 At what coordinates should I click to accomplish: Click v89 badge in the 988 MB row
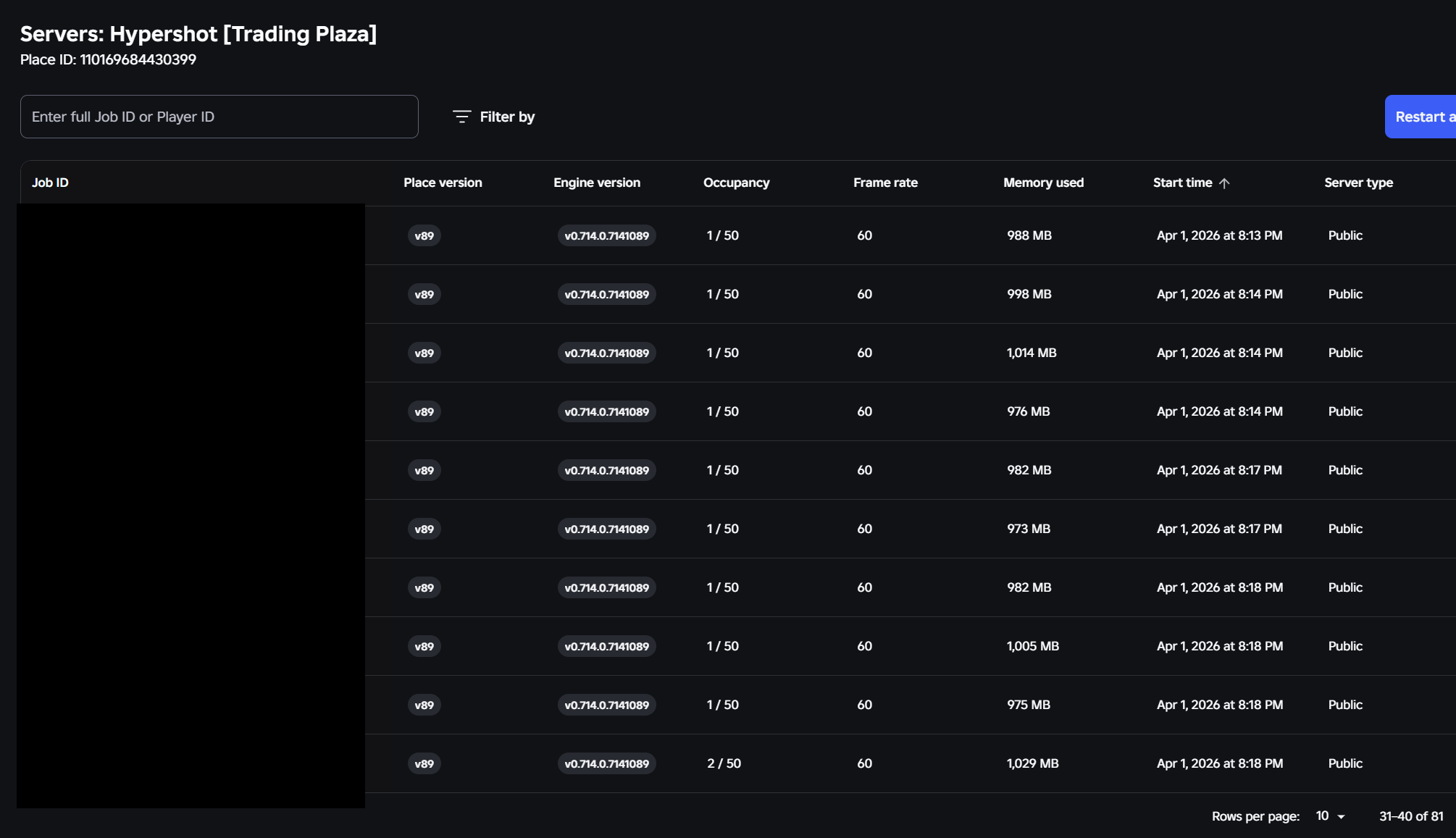coord(424,235)
